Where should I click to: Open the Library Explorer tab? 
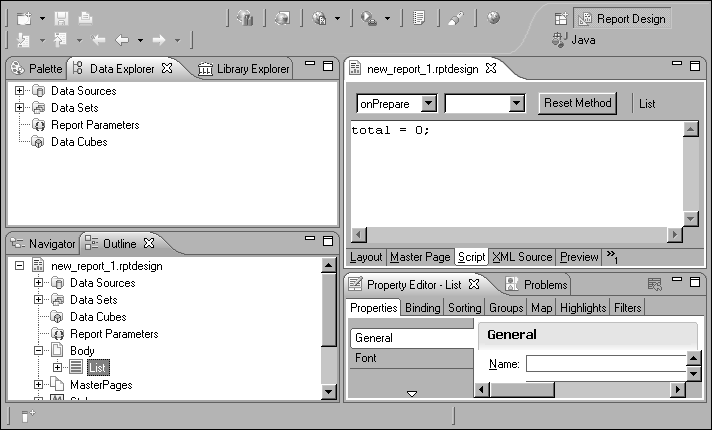(244, 69)
